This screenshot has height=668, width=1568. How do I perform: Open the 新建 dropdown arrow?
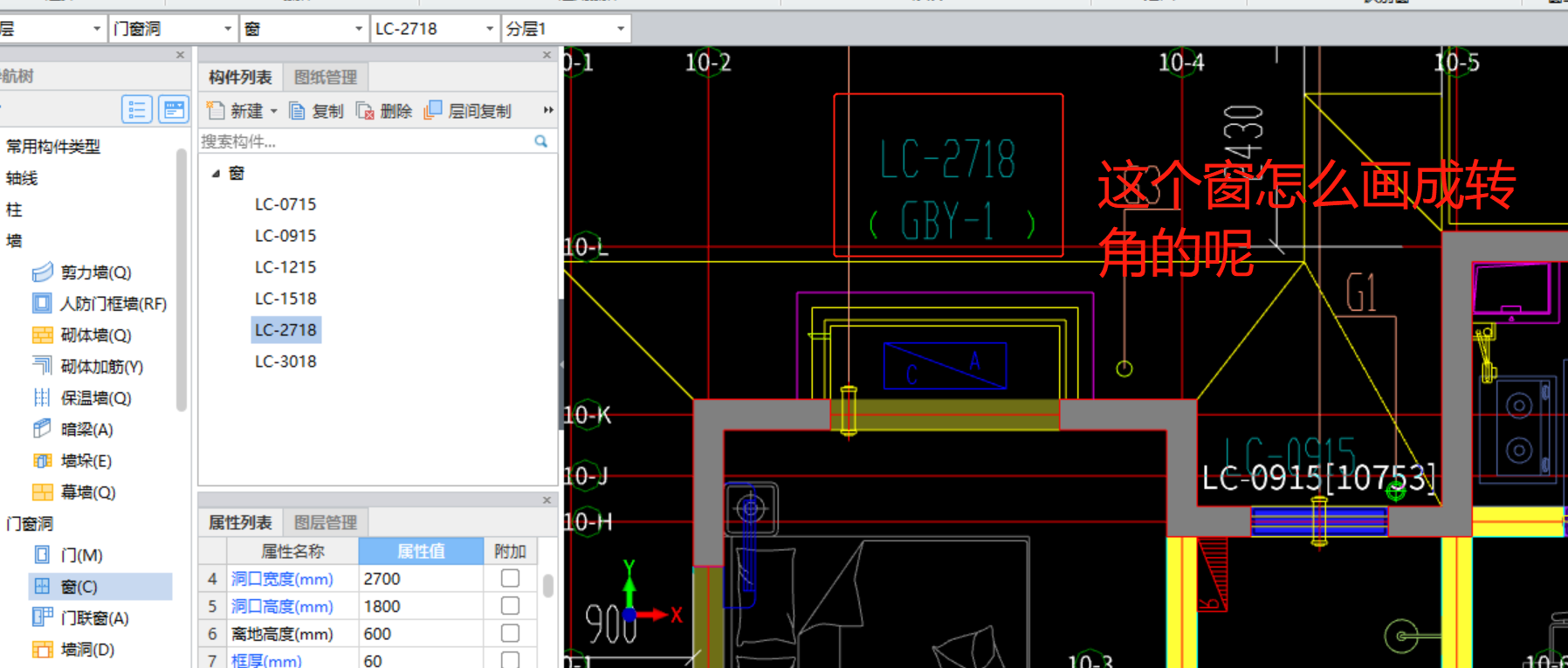[273, 111]
